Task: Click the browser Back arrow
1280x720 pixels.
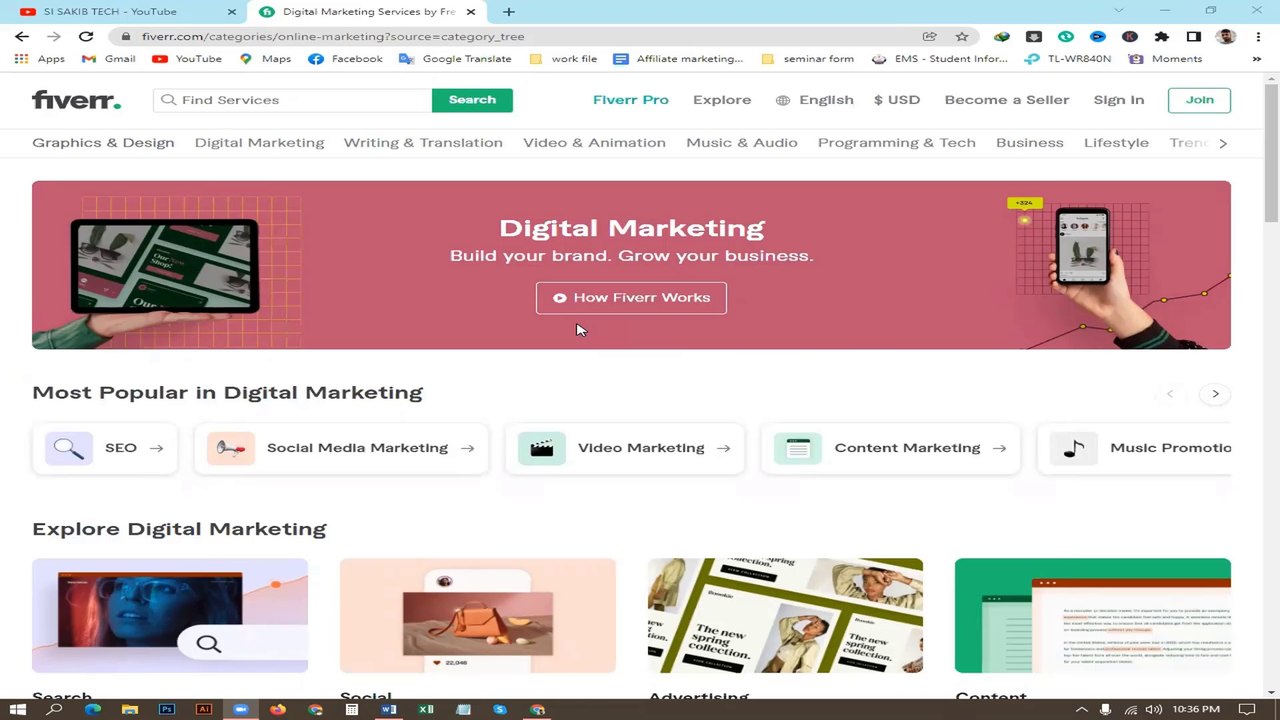Action: pyautogui.click(x=22, y=36)
